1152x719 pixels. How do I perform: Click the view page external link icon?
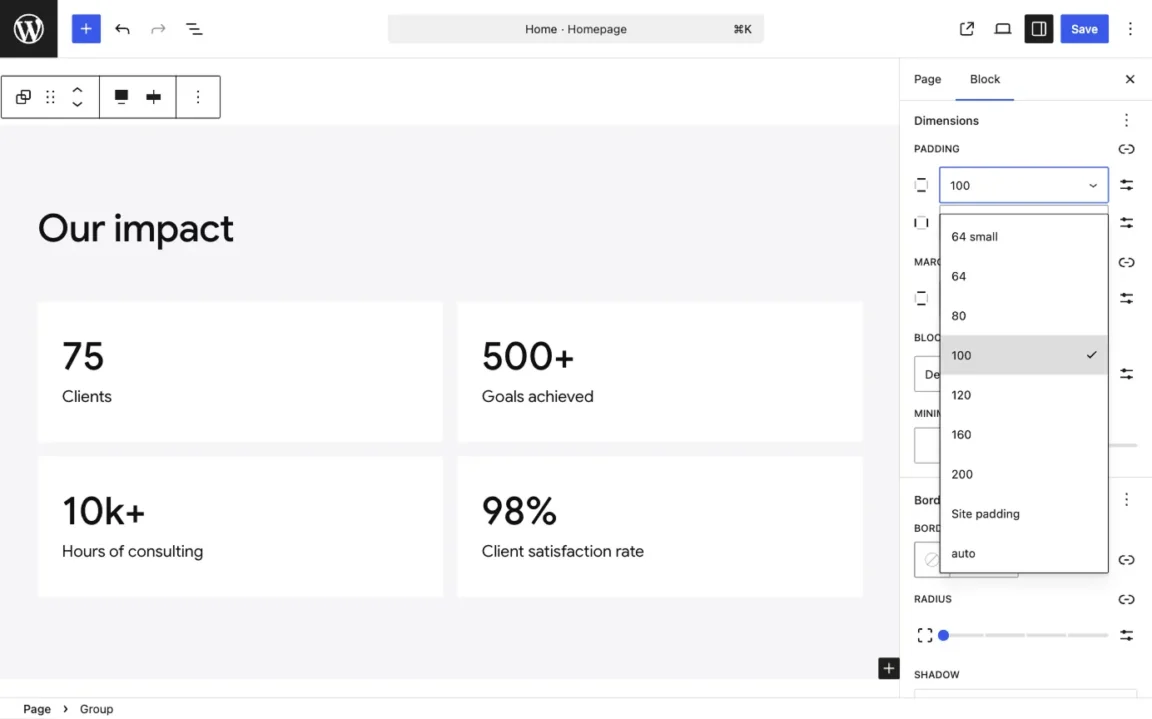tap(966, 29)
